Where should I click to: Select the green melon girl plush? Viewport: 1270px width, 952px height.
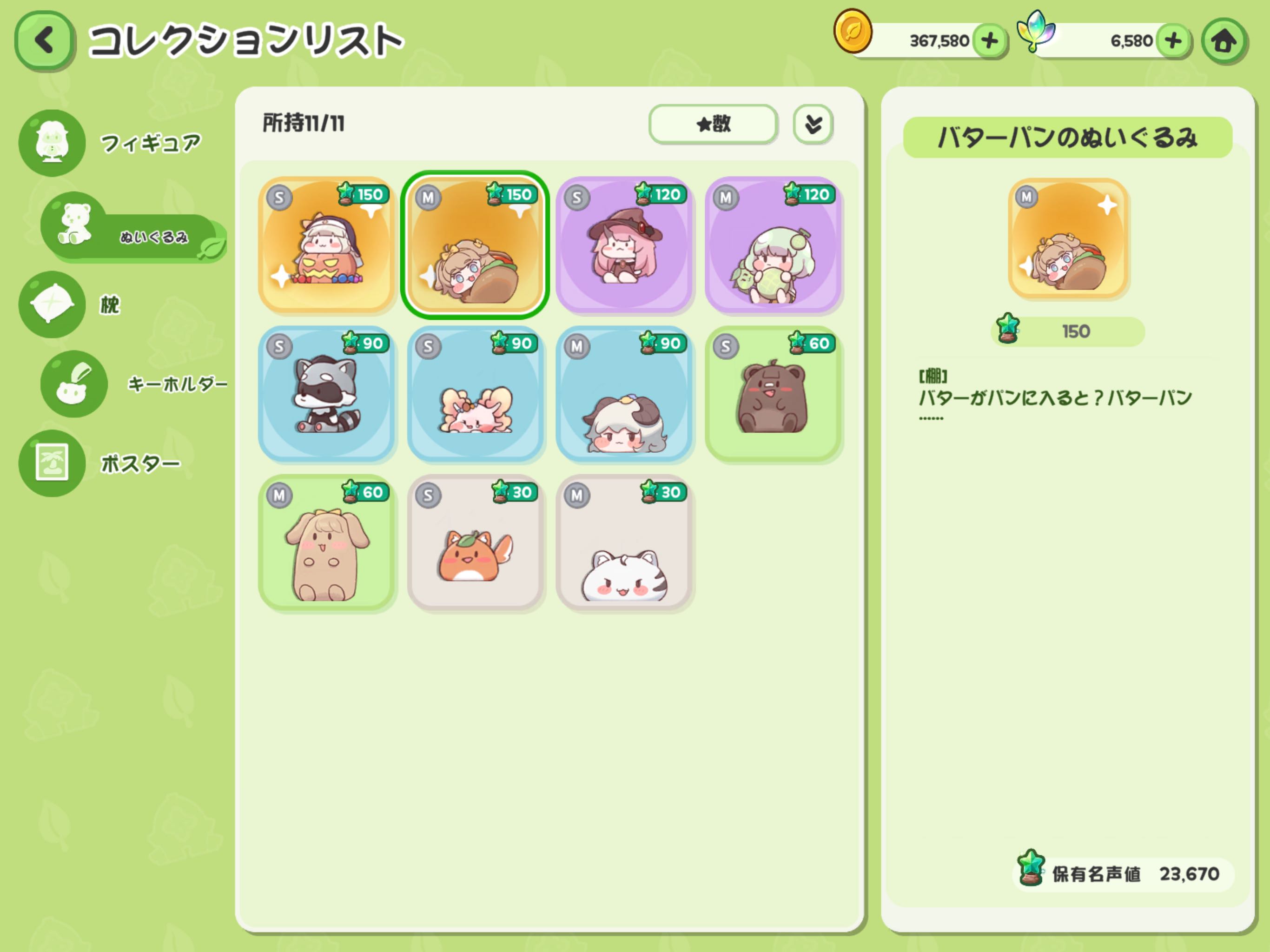[774, 244]
